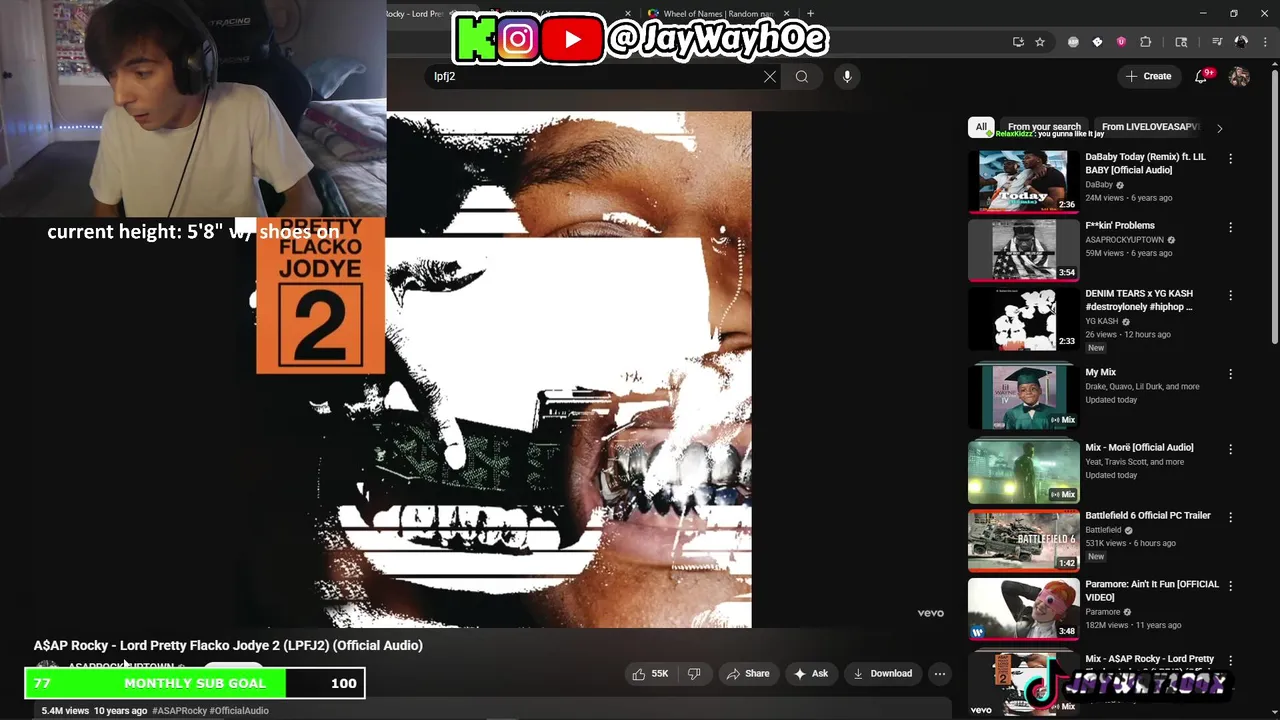Clear the YouTube search box text
The height and width of the screenshot is (720, 1280).
770,76
